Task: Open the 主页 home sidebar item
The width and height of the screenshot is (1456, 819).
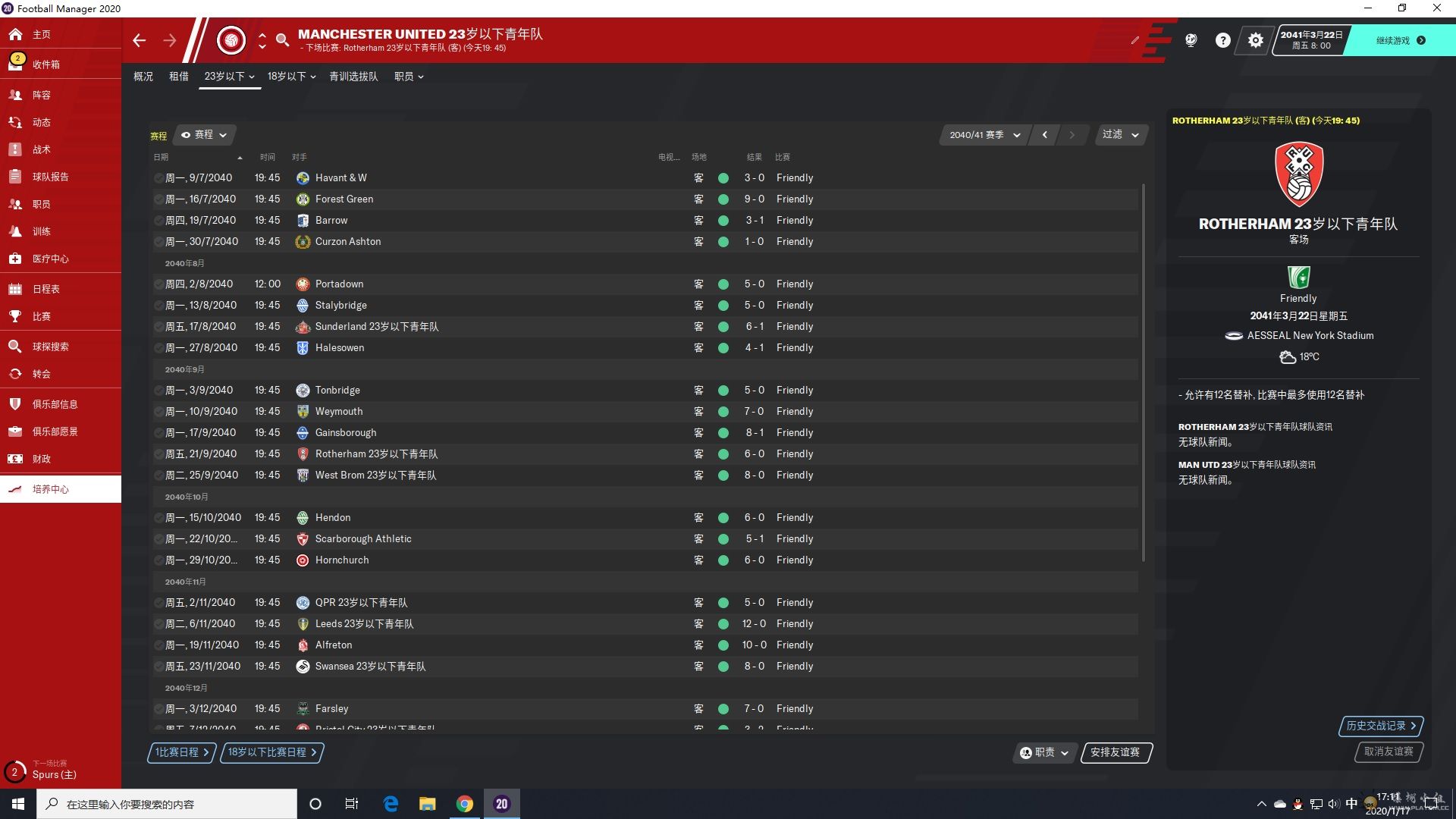Action: pyautogui.click(x=61, y=34)
